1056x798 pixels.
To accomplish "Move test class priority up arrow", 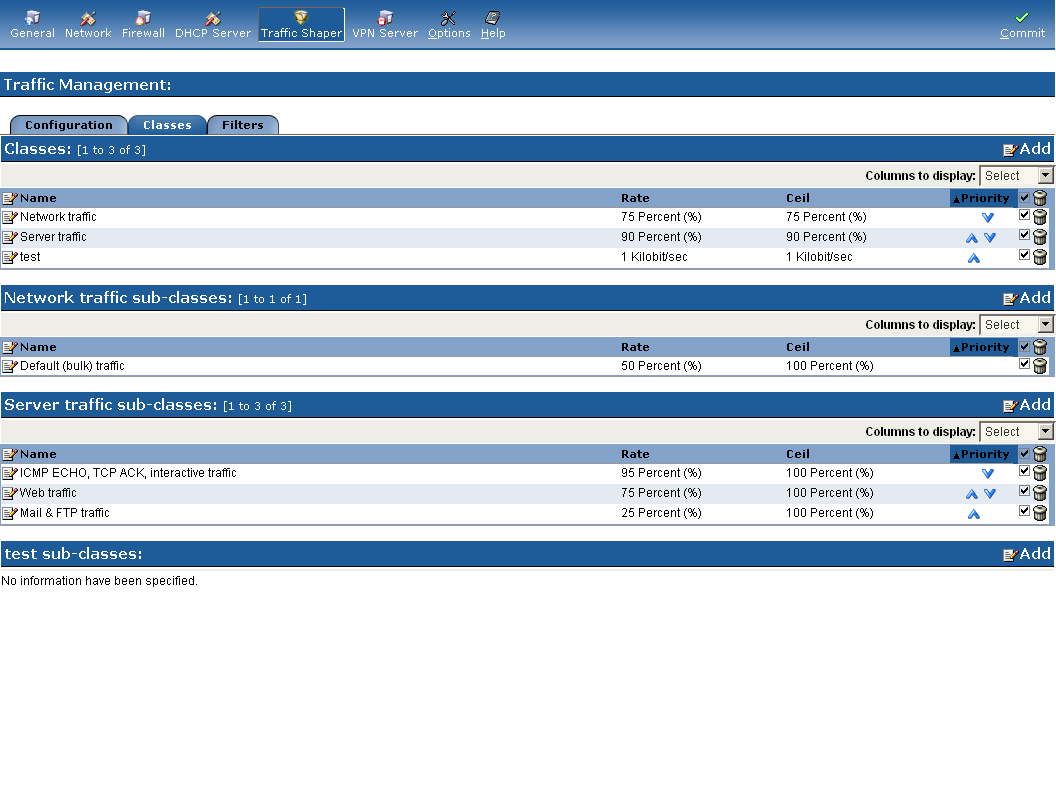I will pos(974,258).
